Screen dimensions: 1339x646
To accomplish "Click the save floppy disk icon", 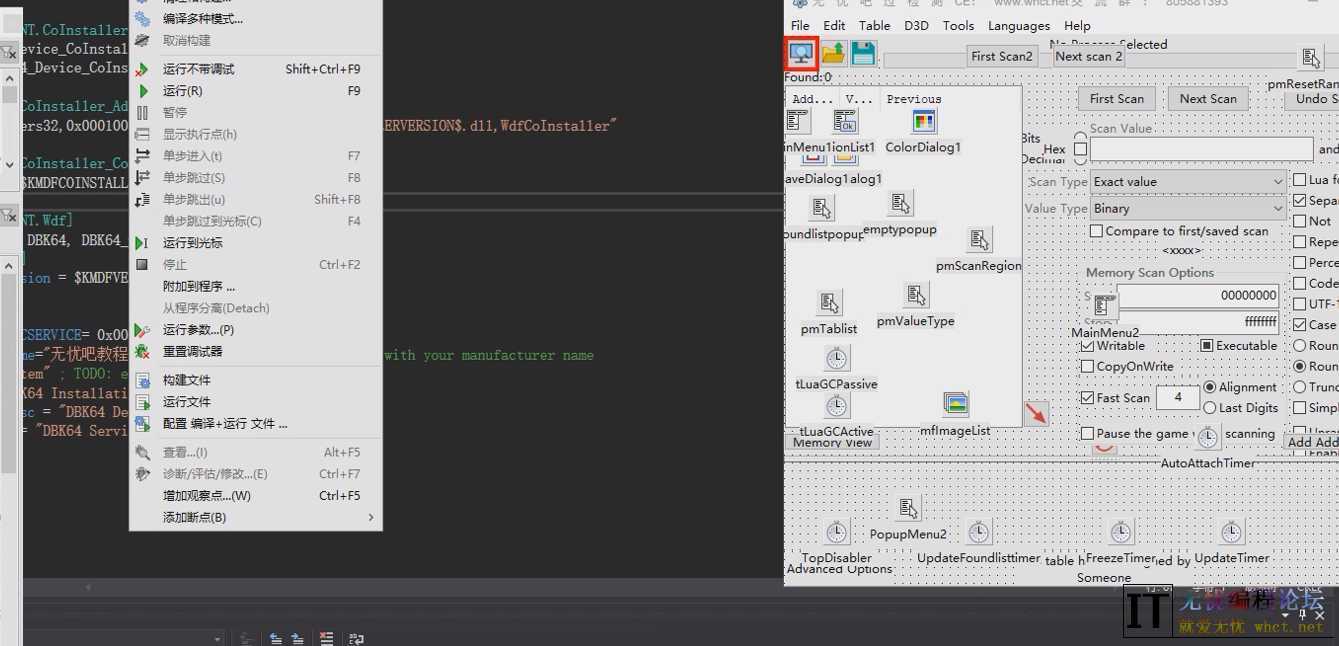I will tap(862, 54).
